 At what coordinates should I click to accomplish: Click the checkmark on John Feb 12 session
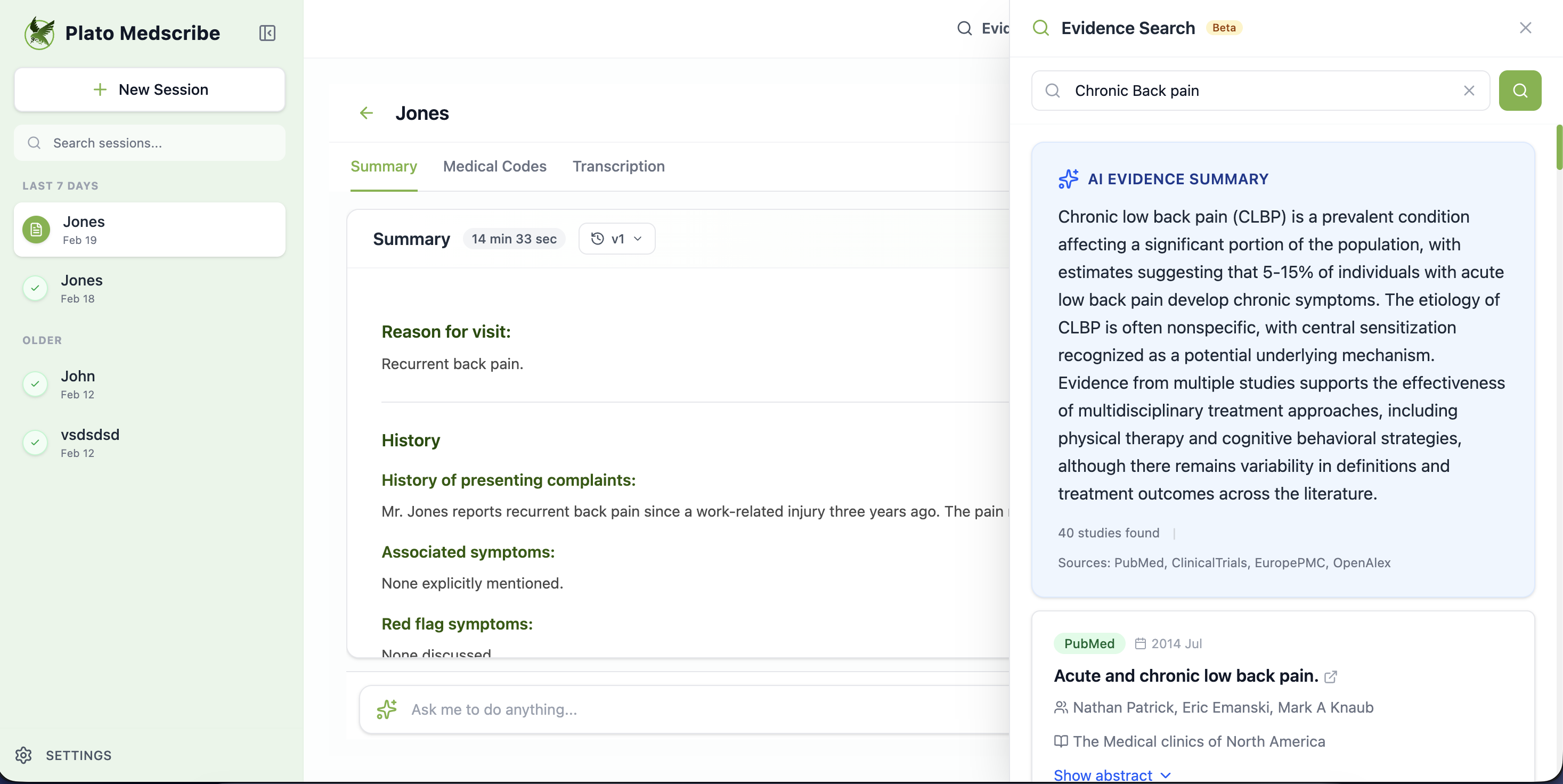coord(35,384)
